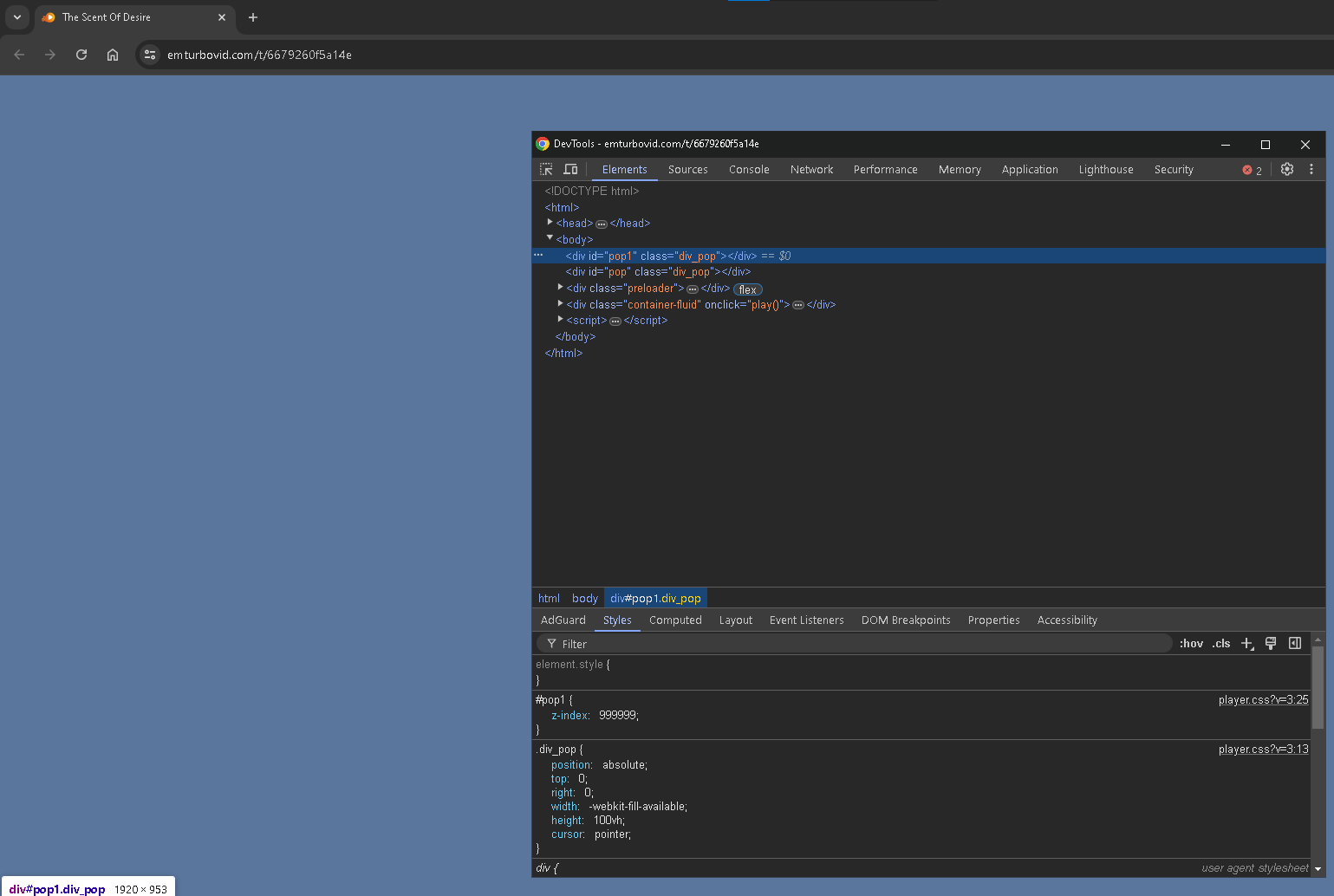Expand the head element in DOM tree
This screenshot has width=1334, height=896.
pyautogui.click(x=550, y=223)
